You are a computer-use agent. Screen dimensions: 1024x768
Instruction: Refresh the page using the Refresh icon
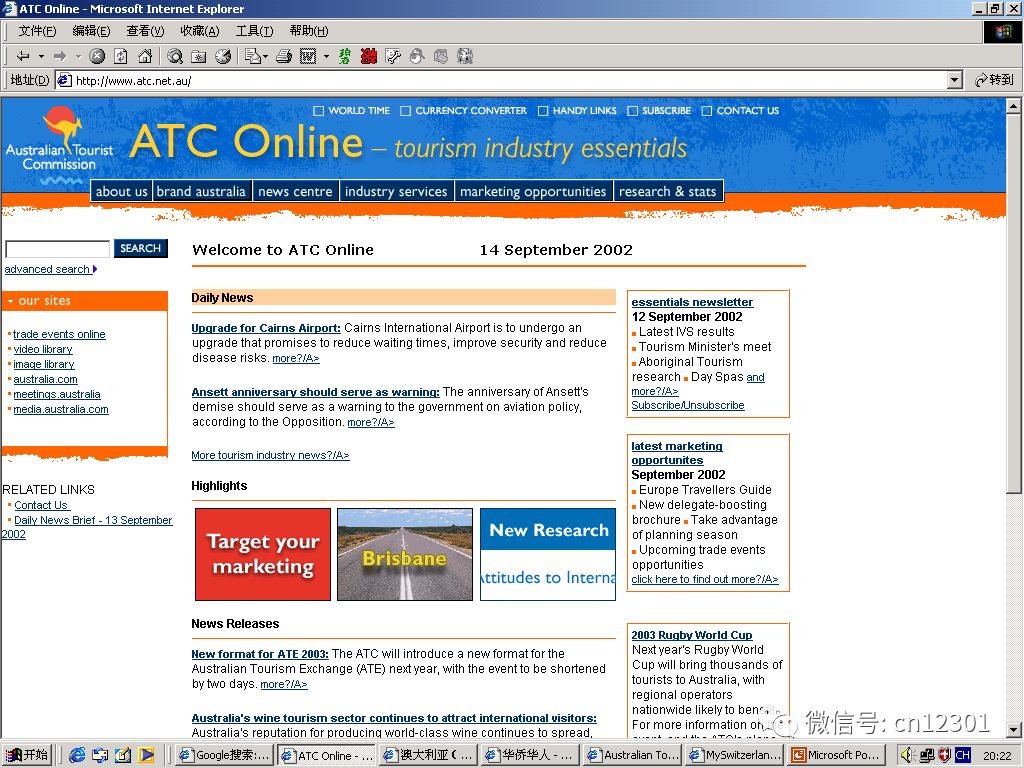click(x=121, y=57)
